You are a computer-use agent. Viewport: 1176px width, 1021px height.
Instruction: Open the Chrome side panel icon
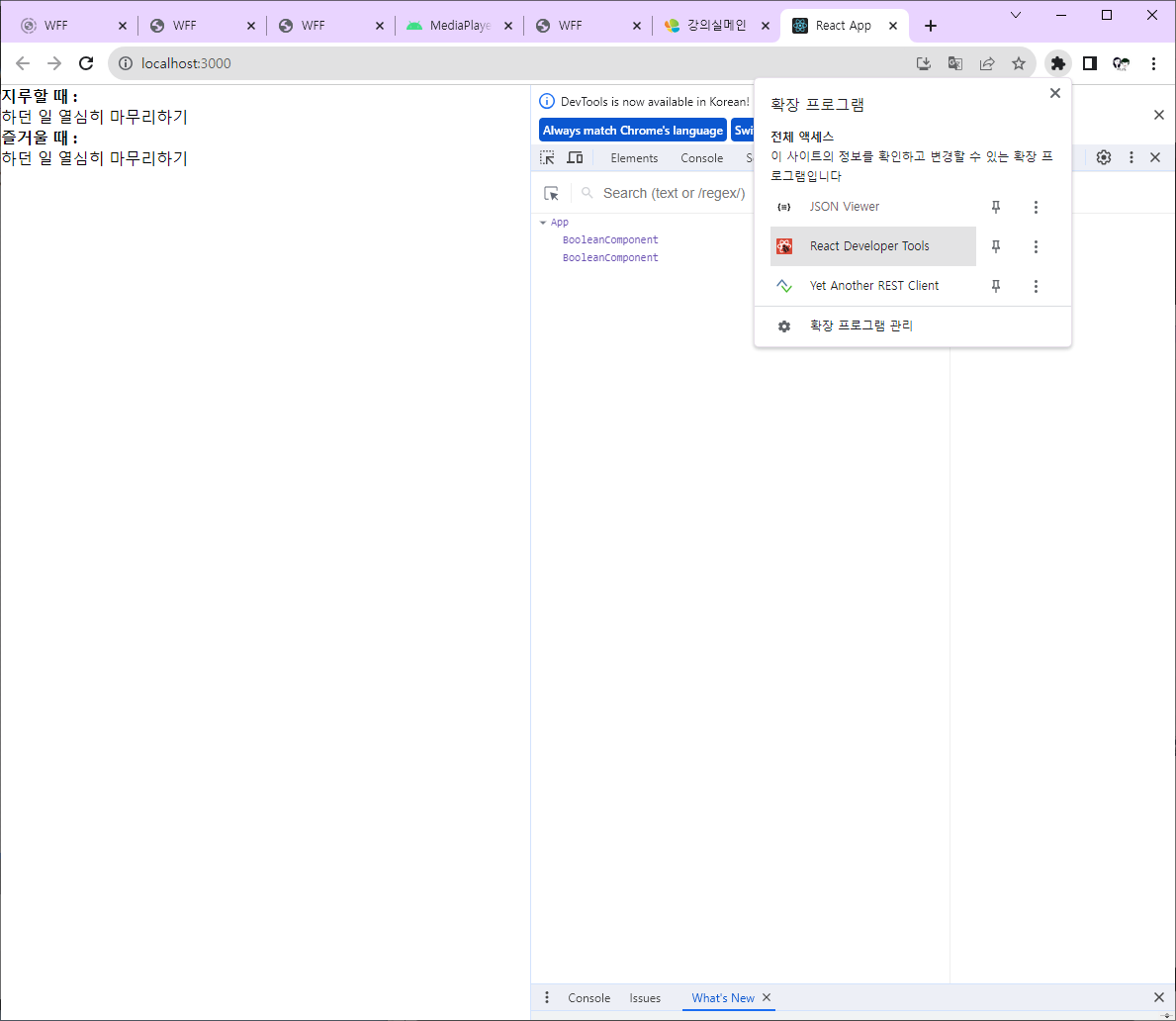coord(1090,63)
